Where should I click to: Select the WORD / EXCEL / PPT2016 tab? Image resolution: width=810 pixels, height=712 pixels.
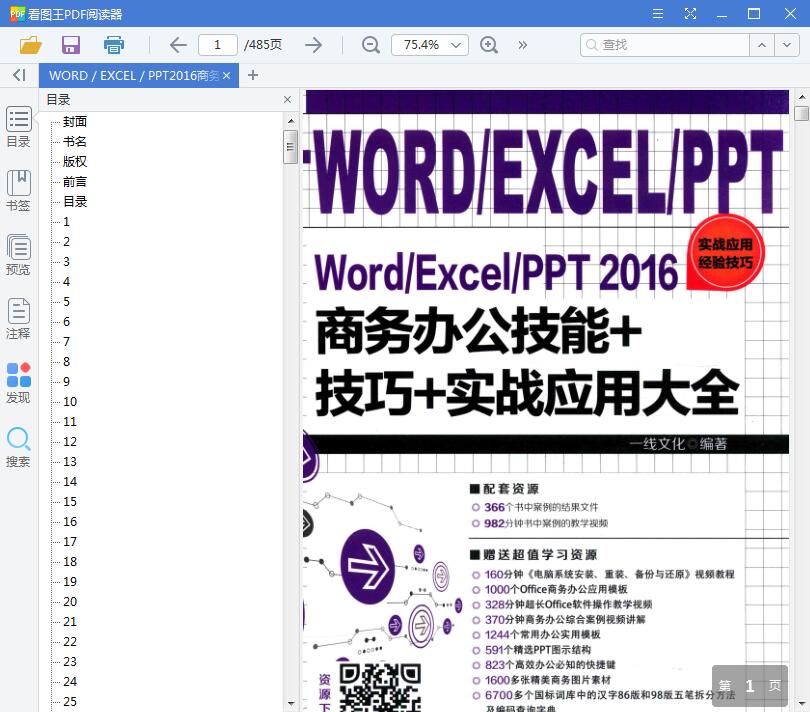(x=134, y=75)
